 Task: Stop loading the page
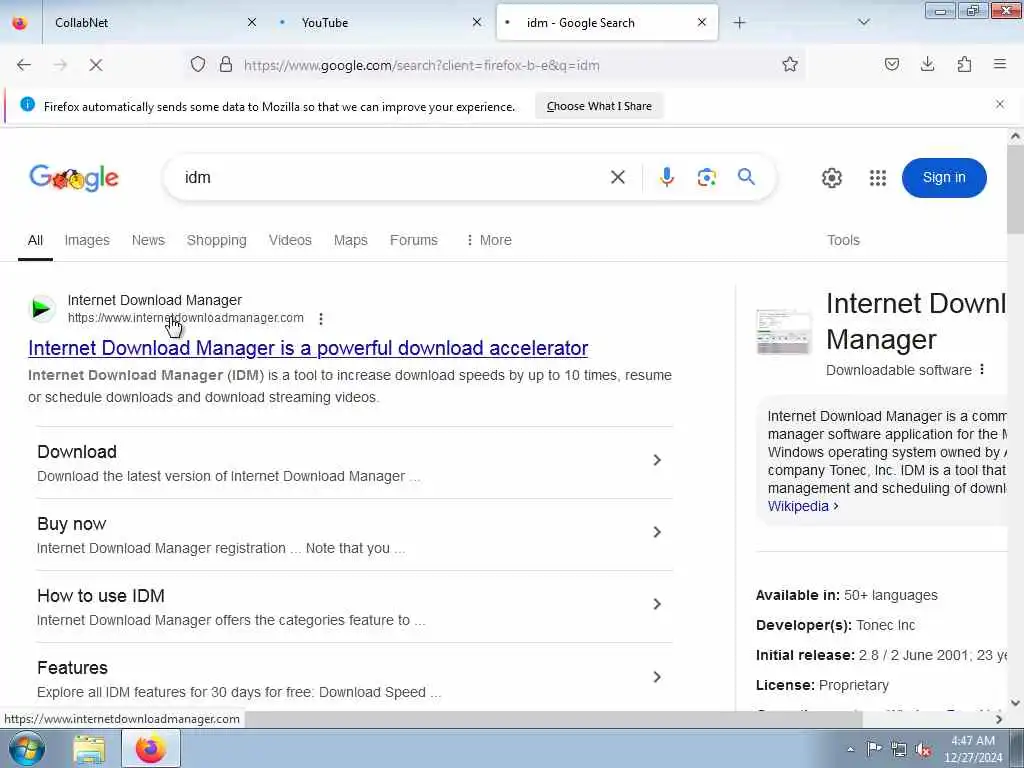click(x=96, y=65)
